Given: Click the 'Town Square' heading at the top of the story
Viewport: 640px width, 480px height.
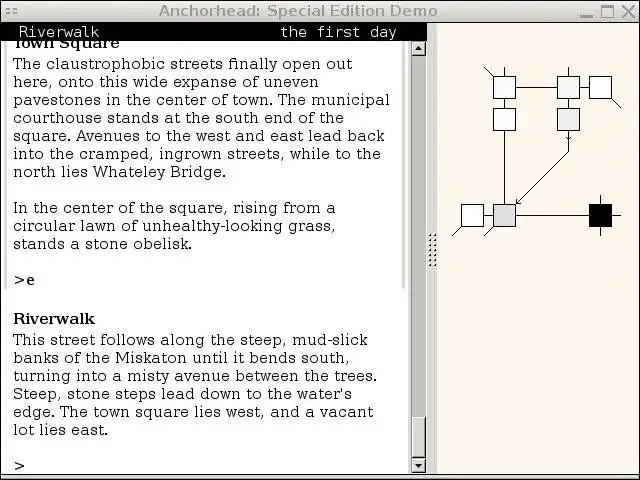Looking at the screenshot, I should pyautogui.click(x=66, y=44).
